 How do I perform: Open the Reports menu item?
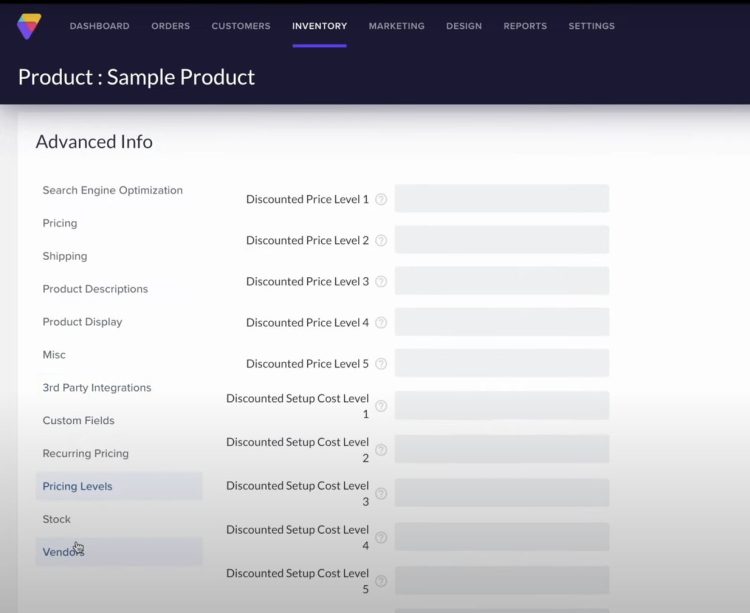point(525,26)
